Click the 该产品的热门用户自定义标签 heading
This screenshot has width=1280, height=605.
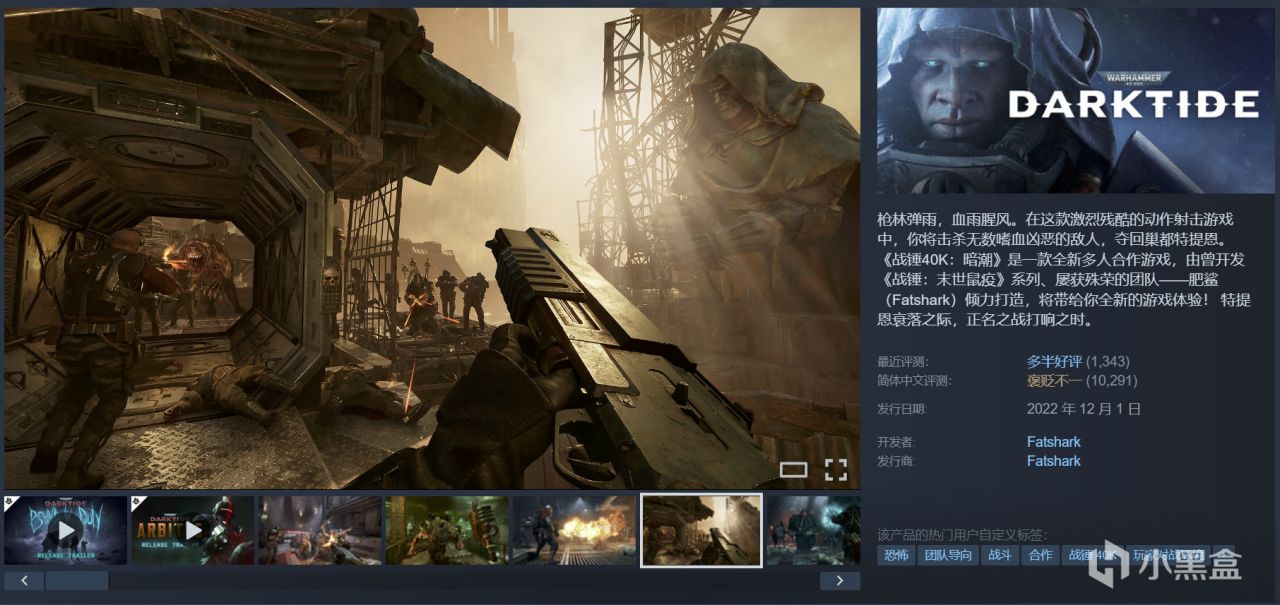point(962,535)
